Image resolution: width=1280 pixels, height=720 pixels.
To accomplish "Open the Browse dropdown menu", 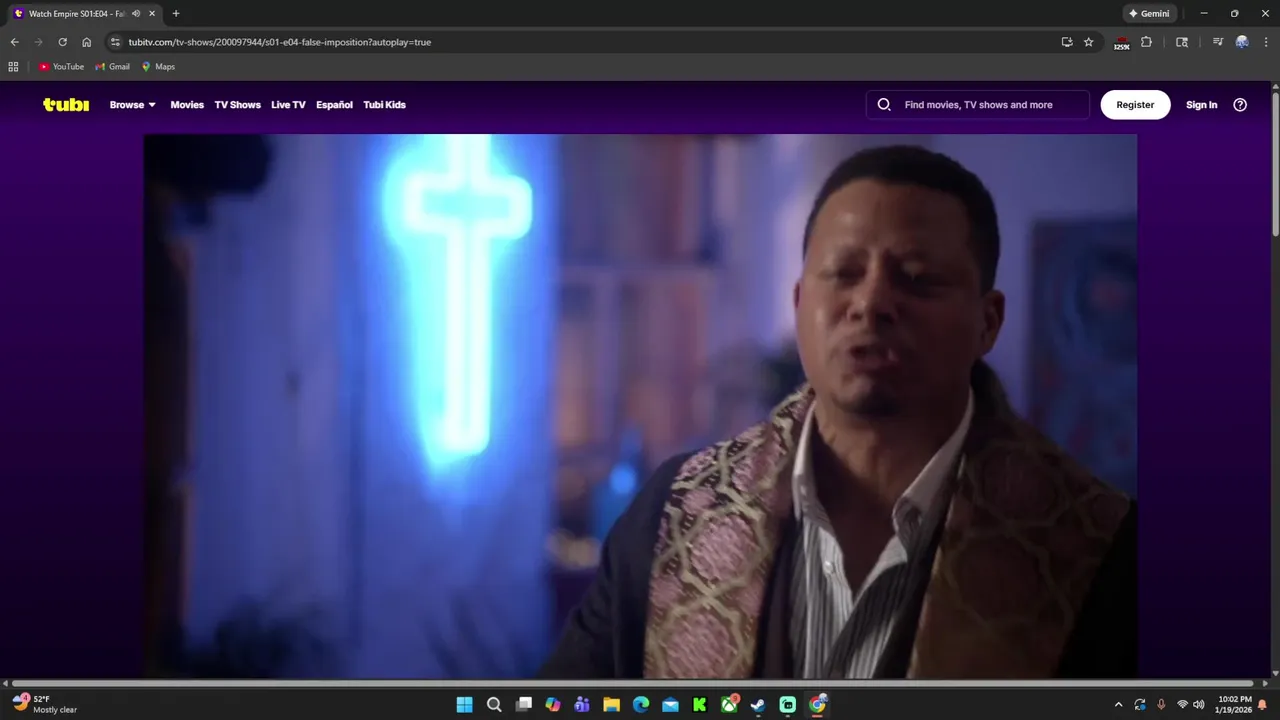I will (133, 104).
